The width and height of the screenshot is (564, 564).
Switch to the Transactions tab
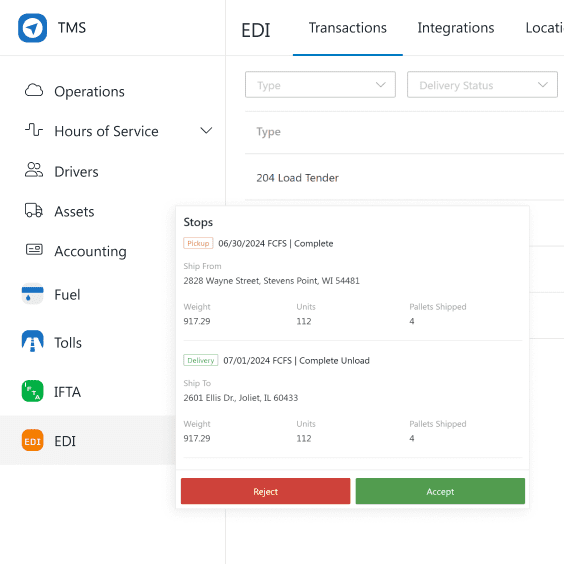pos(347,28)
